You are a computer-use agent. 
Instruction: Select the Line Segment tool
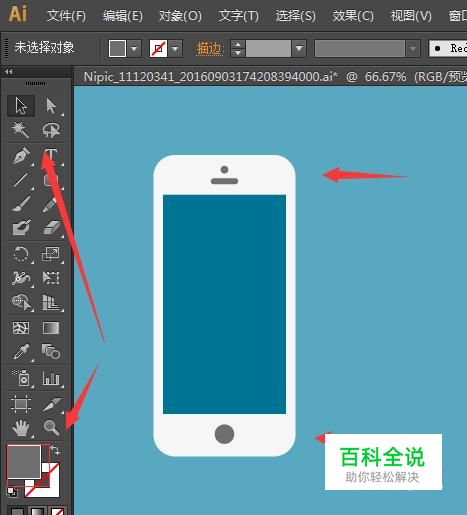[x=21, y=180]
